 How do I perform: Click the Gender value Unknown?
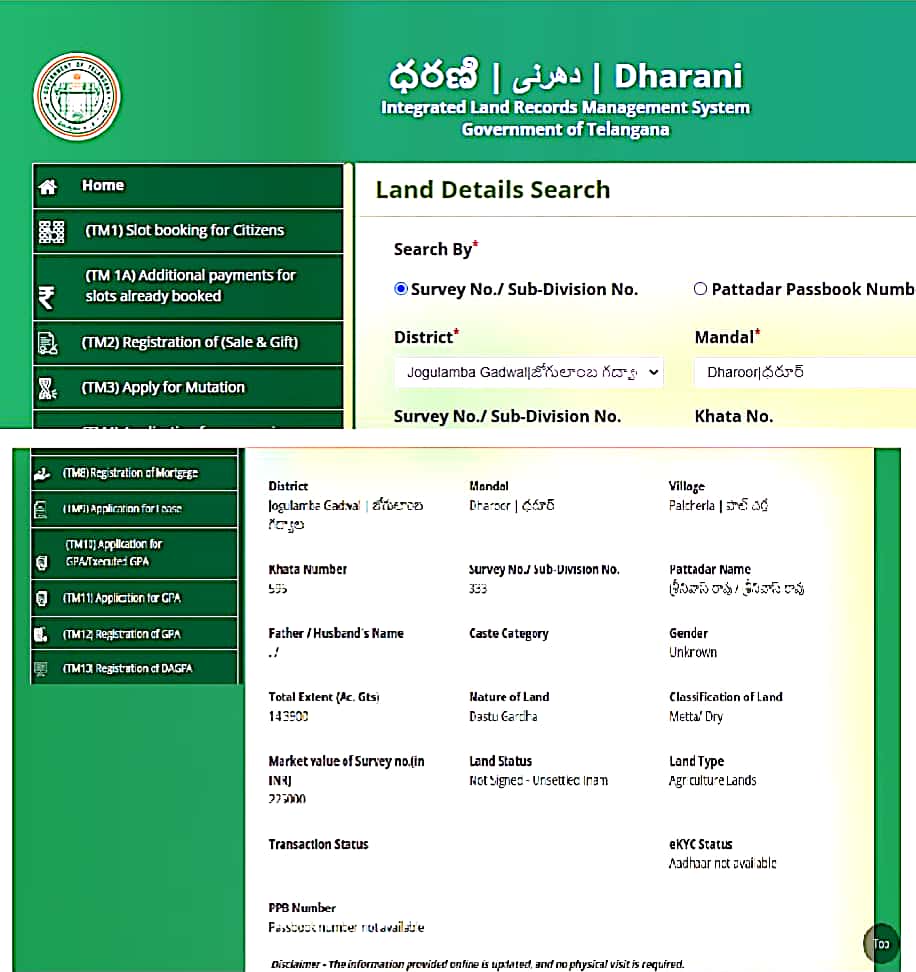[x=693, y=652]
